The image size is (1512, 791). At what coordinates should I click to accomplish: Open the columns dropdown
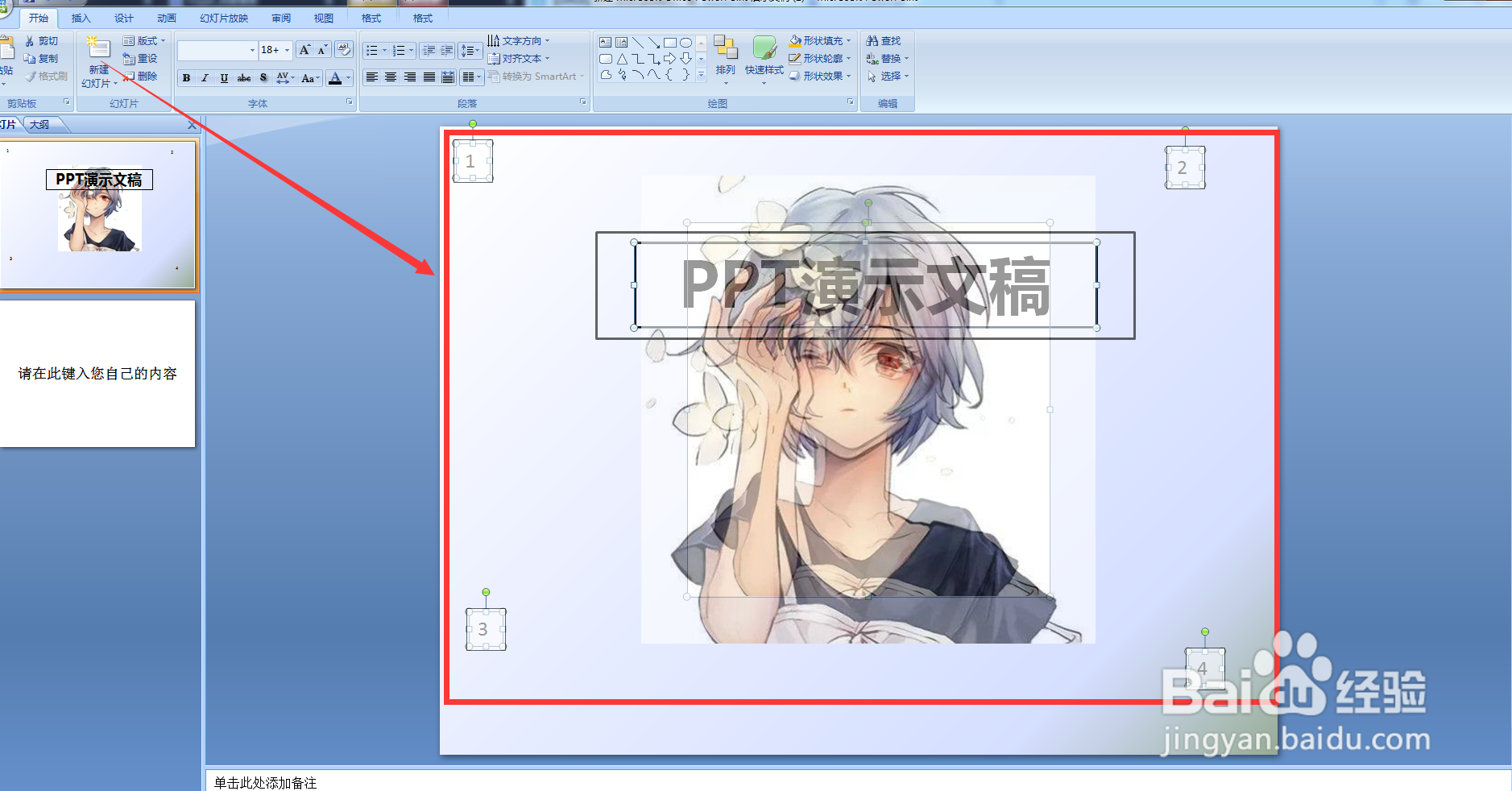pyautogui.click(x=472, y=77)
